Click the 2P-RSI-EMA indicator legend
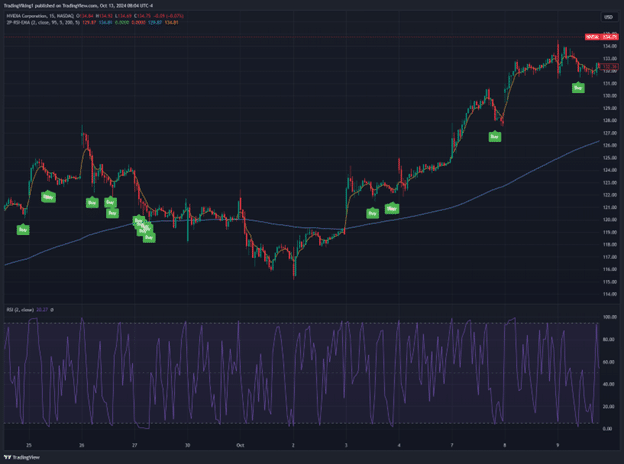This screenshot has width=624, height=464. tap(43, 23)
